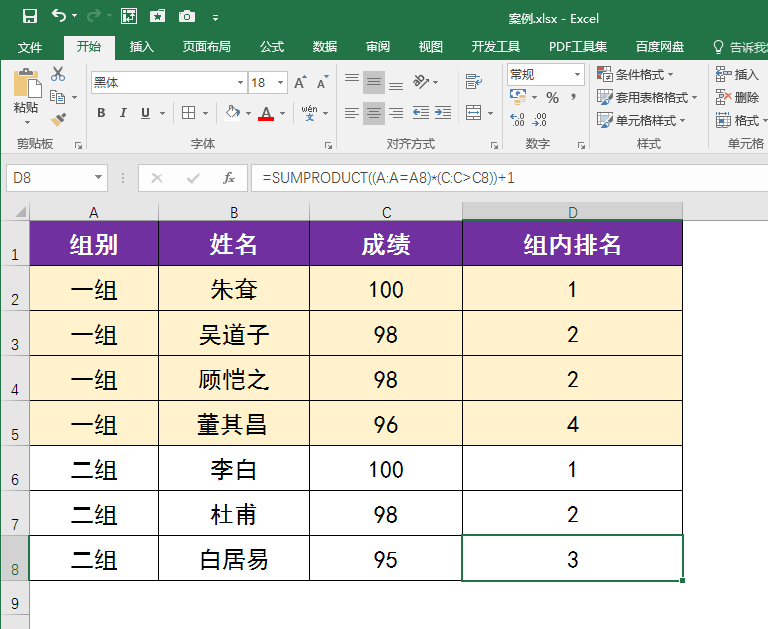The height and width of the screenshot is (629, 768).
Task: Merge and center cells
Action: click(474, 113)
